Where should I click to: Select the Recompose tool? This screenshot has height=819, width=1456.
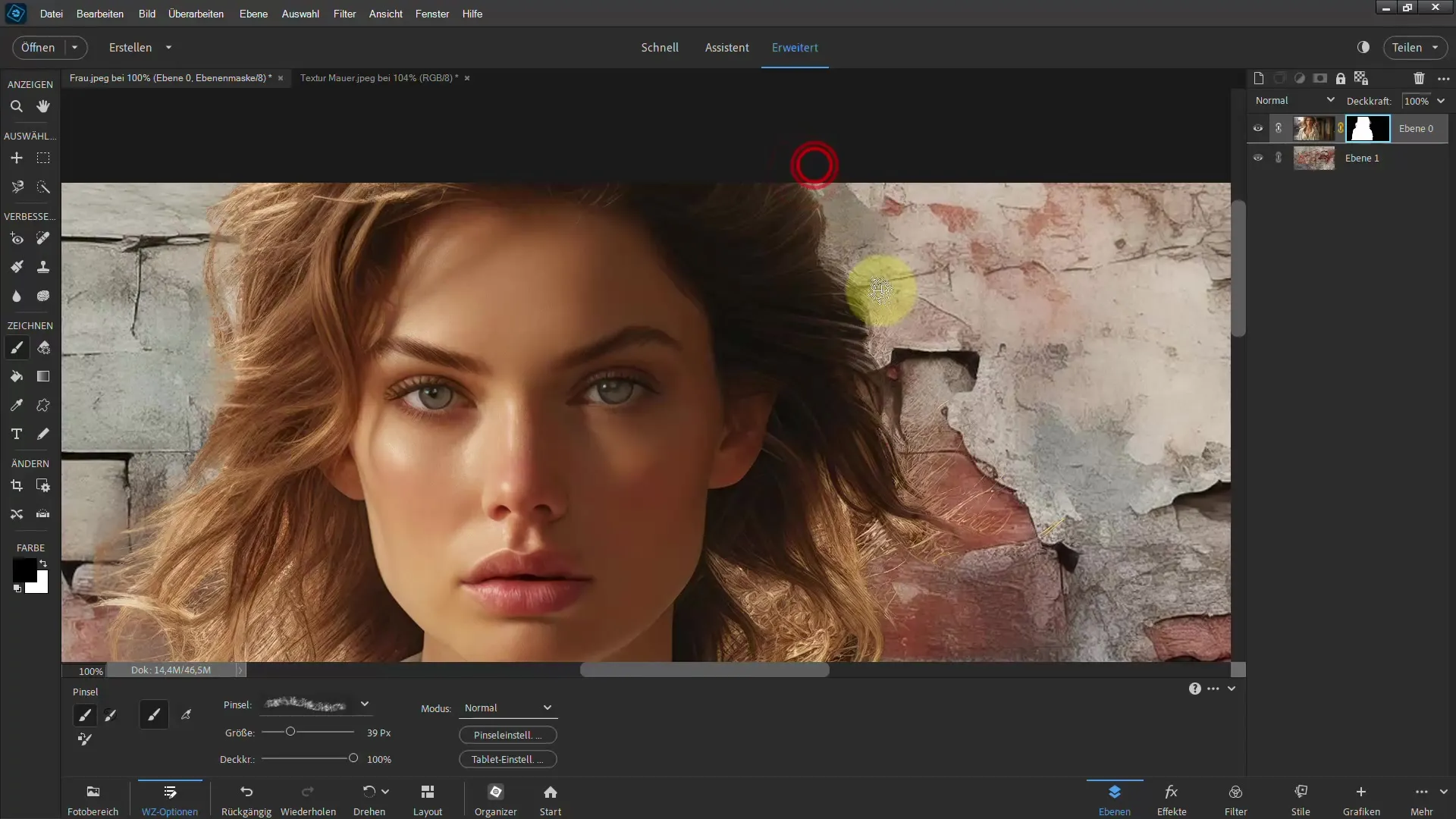(43, 485)
